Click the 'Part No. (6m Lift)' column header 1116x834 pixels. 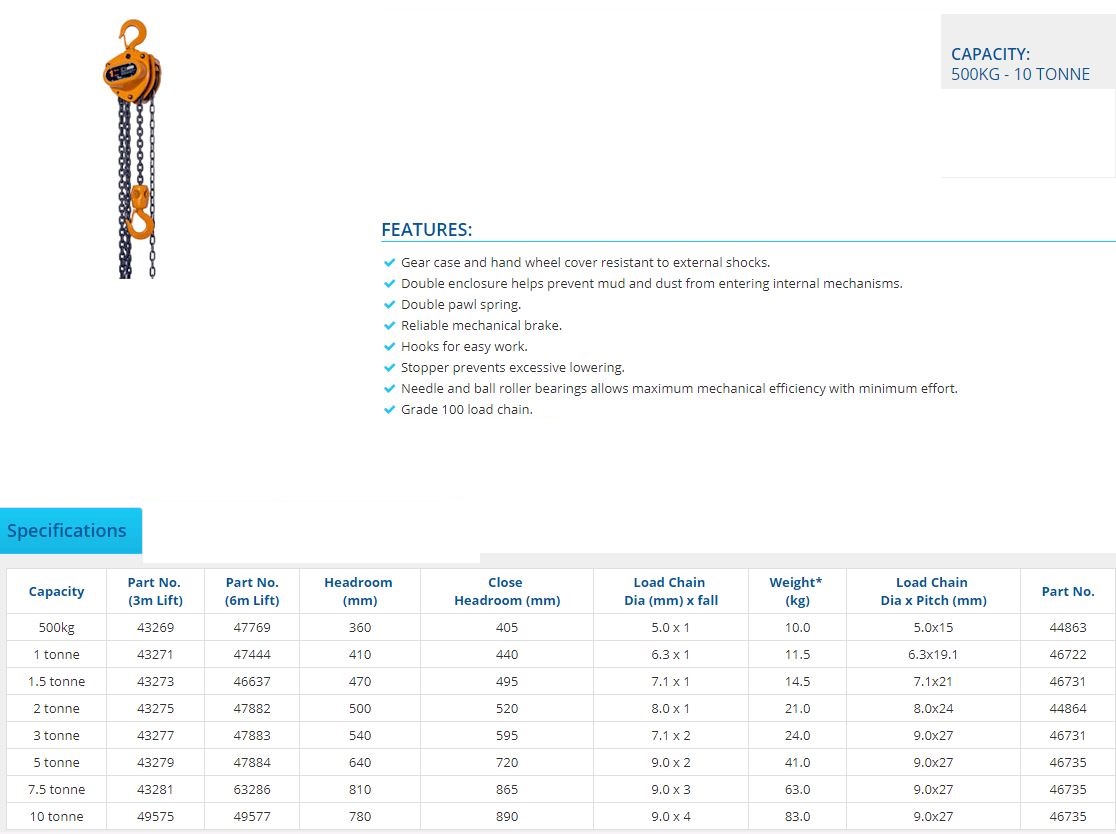252,591
